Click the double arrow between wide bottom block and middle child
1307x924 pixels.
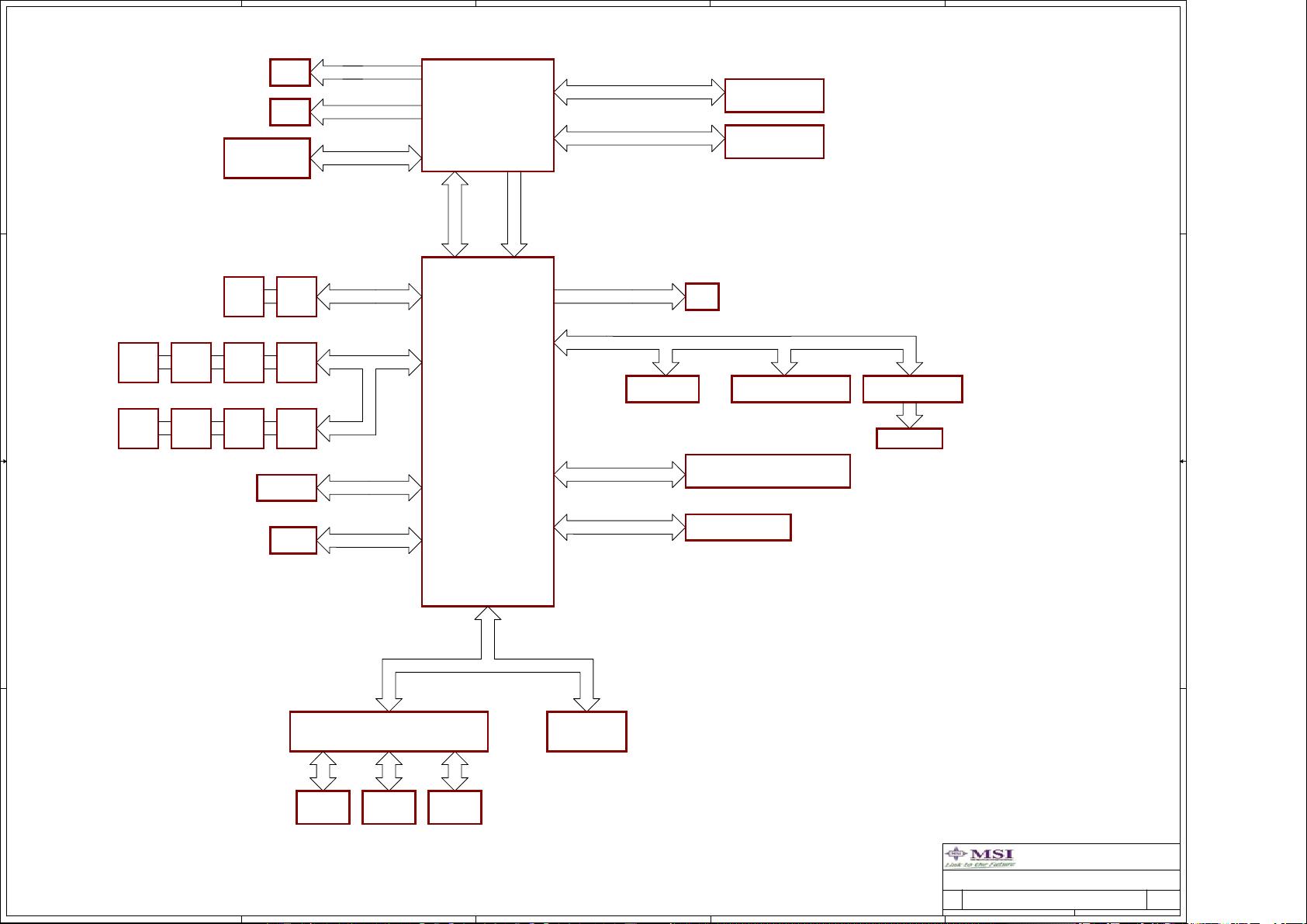(x=389, y=770)
